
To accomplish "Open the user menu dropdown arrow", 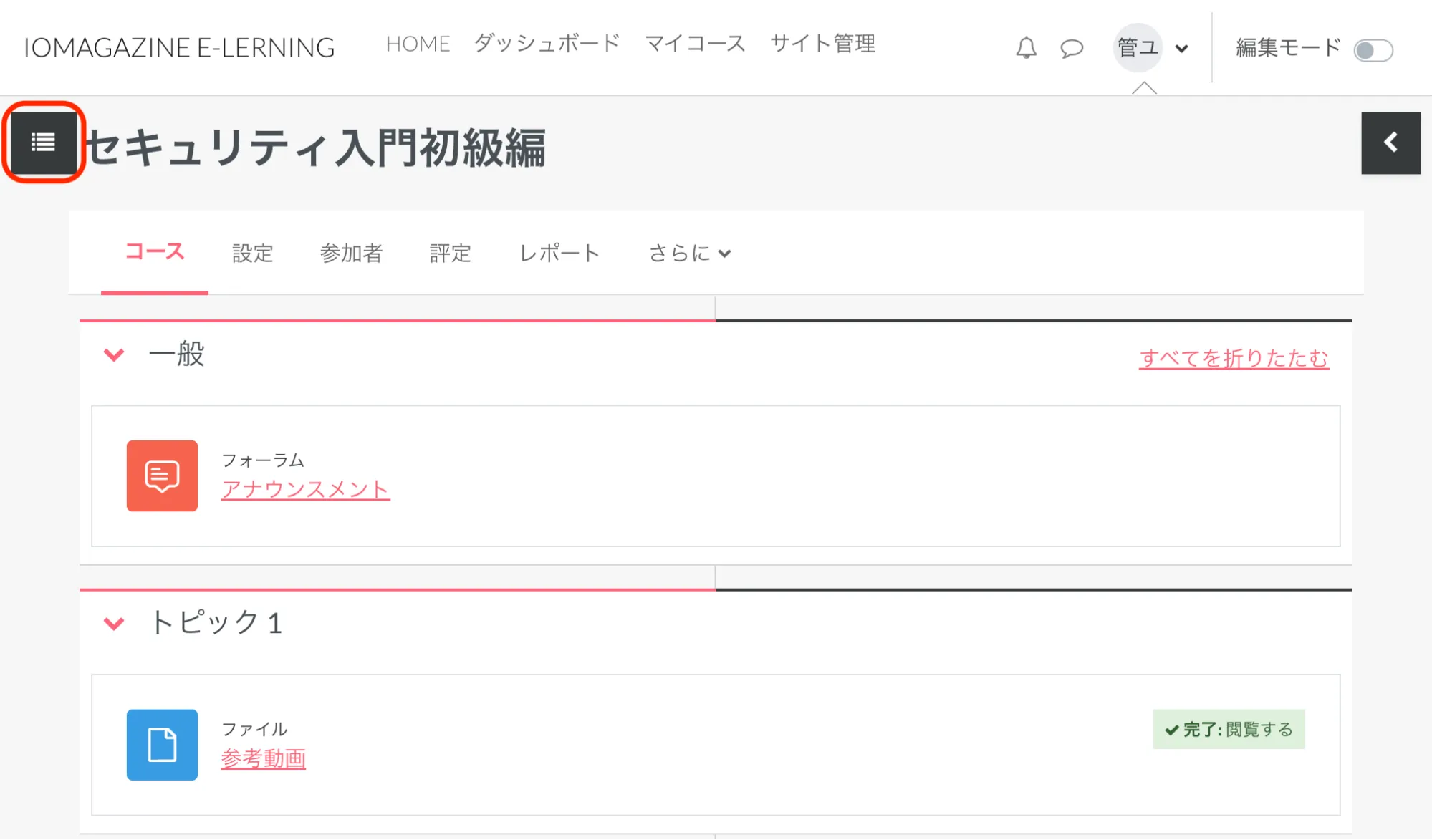I will coord(1182,49).
